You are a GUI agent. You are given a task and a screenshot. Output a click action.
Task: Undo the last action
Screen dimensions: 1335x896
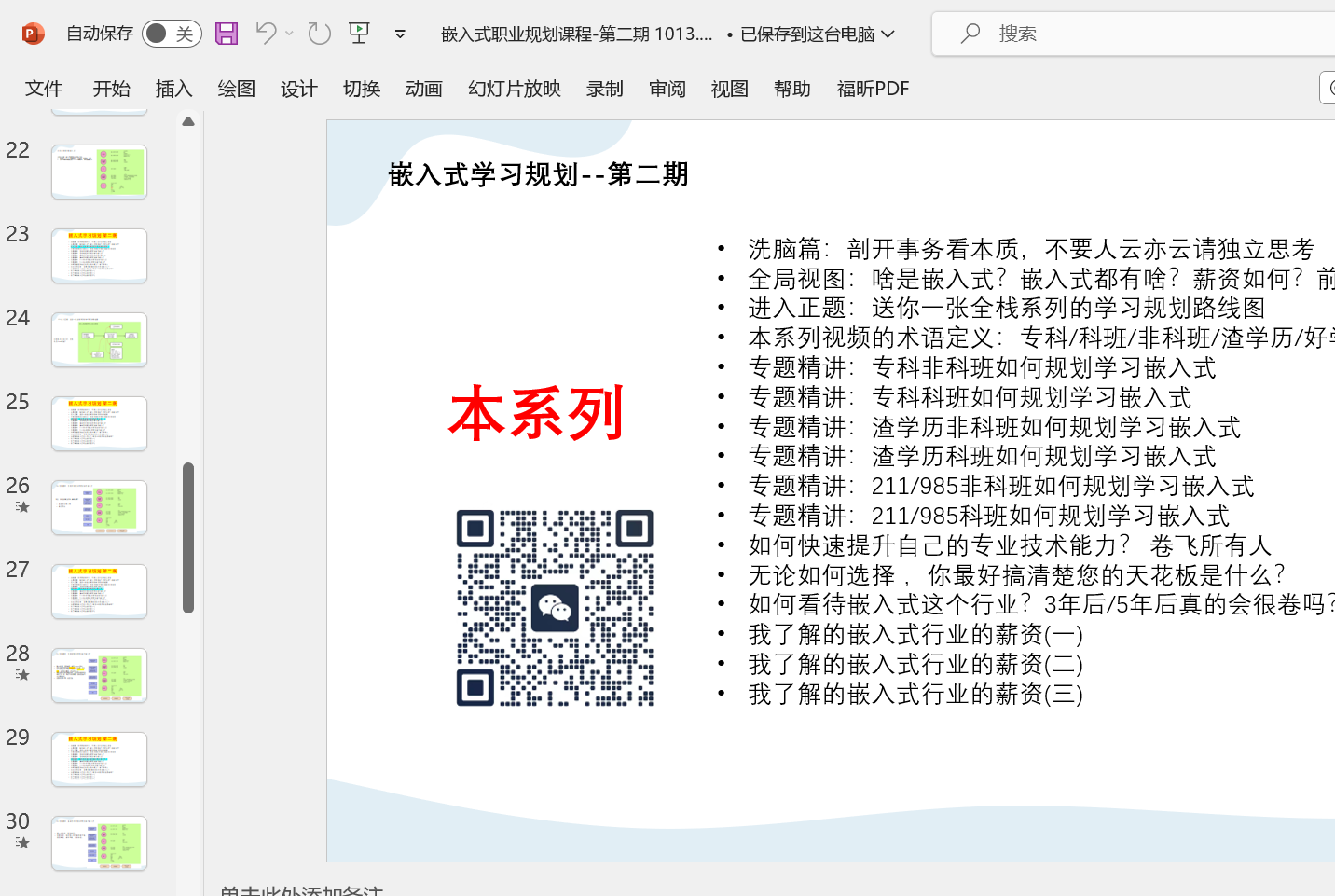(266, 34)
